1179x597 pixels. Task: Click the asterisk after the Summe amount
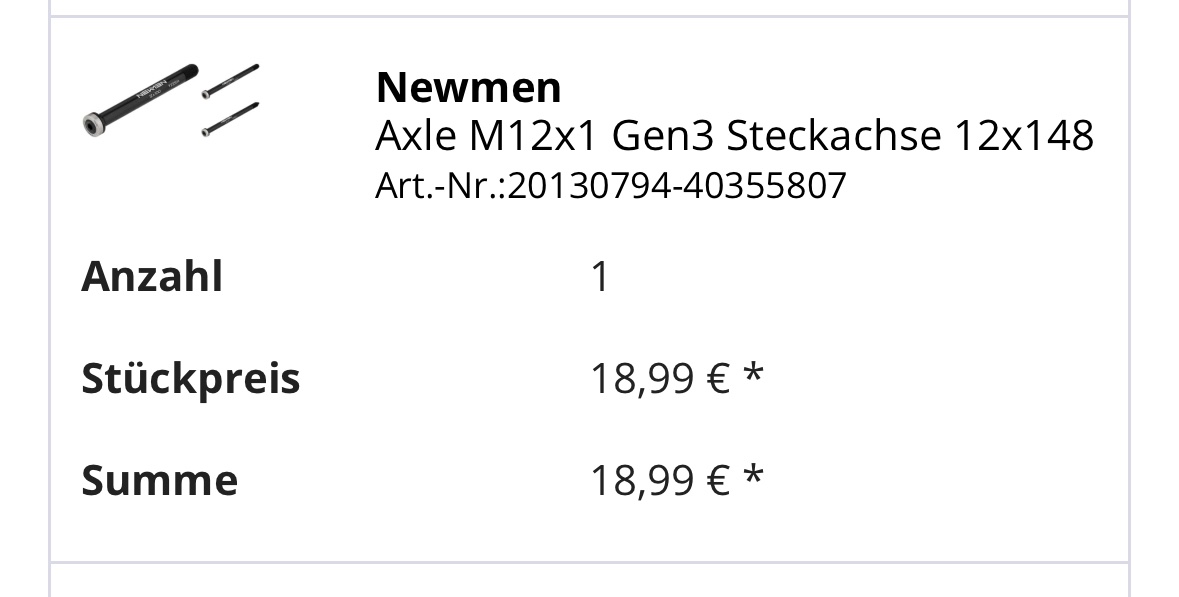pos(753,474)
